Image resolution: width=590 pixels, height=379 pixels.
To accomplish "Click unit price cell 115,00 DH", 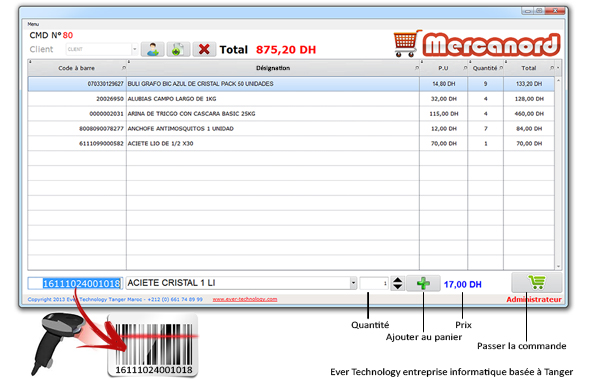I will click(444, 114).
